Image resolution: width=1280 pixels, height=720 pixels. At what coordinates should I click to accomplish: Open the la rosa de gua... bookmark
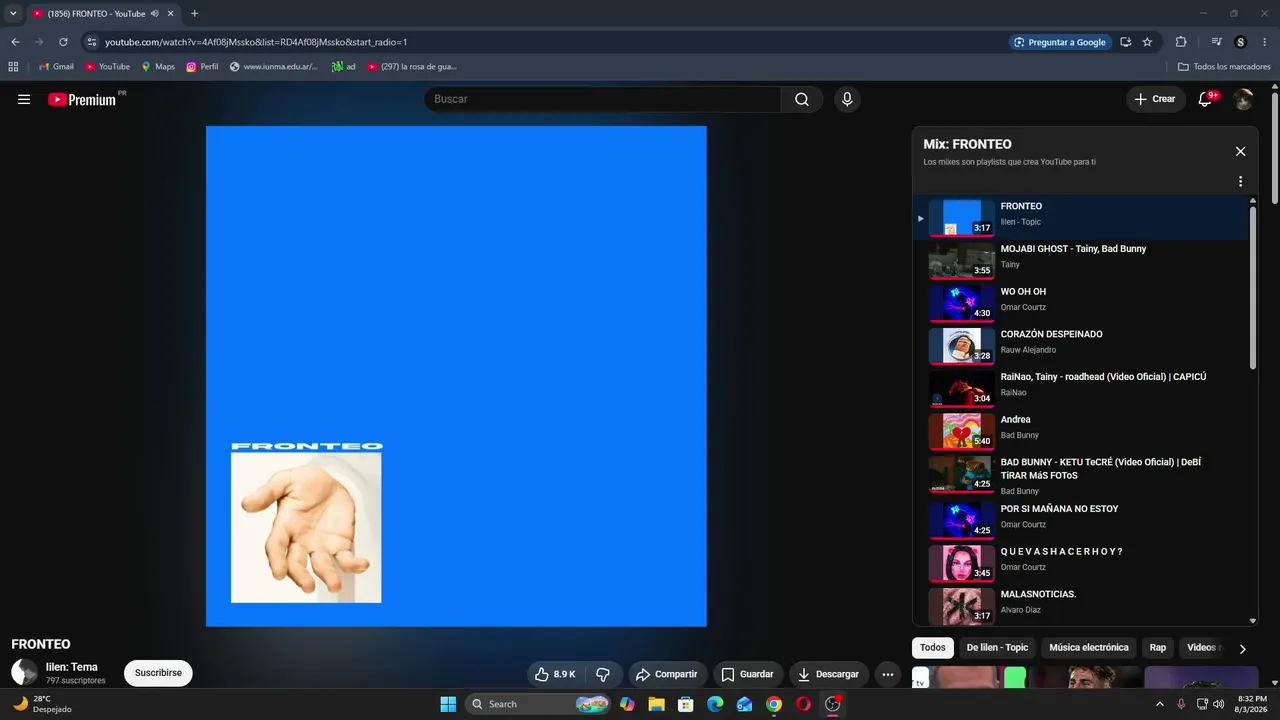point(412,67)
